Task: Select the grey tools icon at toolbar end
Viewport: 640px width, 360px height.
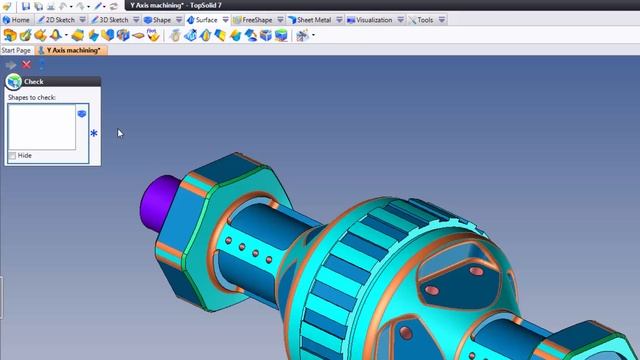Action: click(302, 36)
